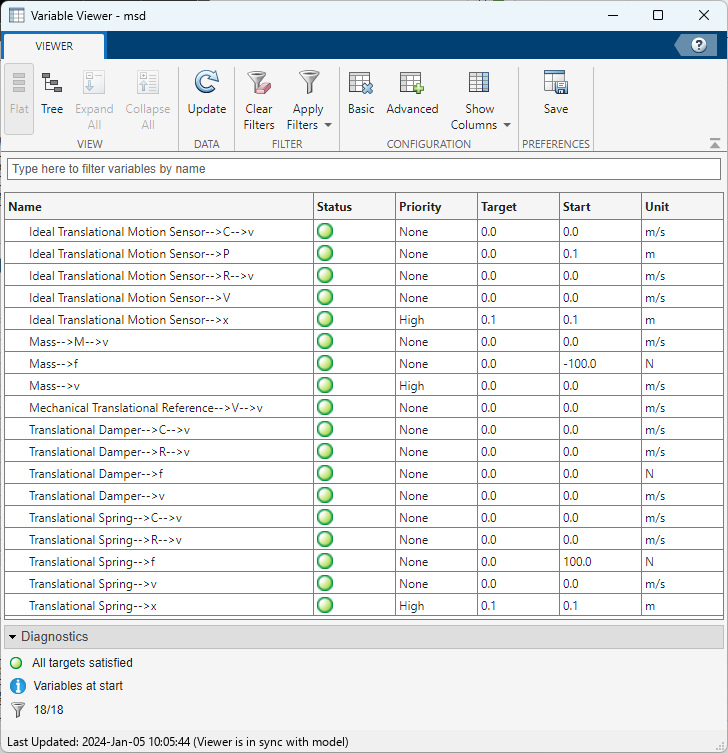The image size is (728, 753).
Task: Select the VIEWER tab
Action: [x=54, y=46]
